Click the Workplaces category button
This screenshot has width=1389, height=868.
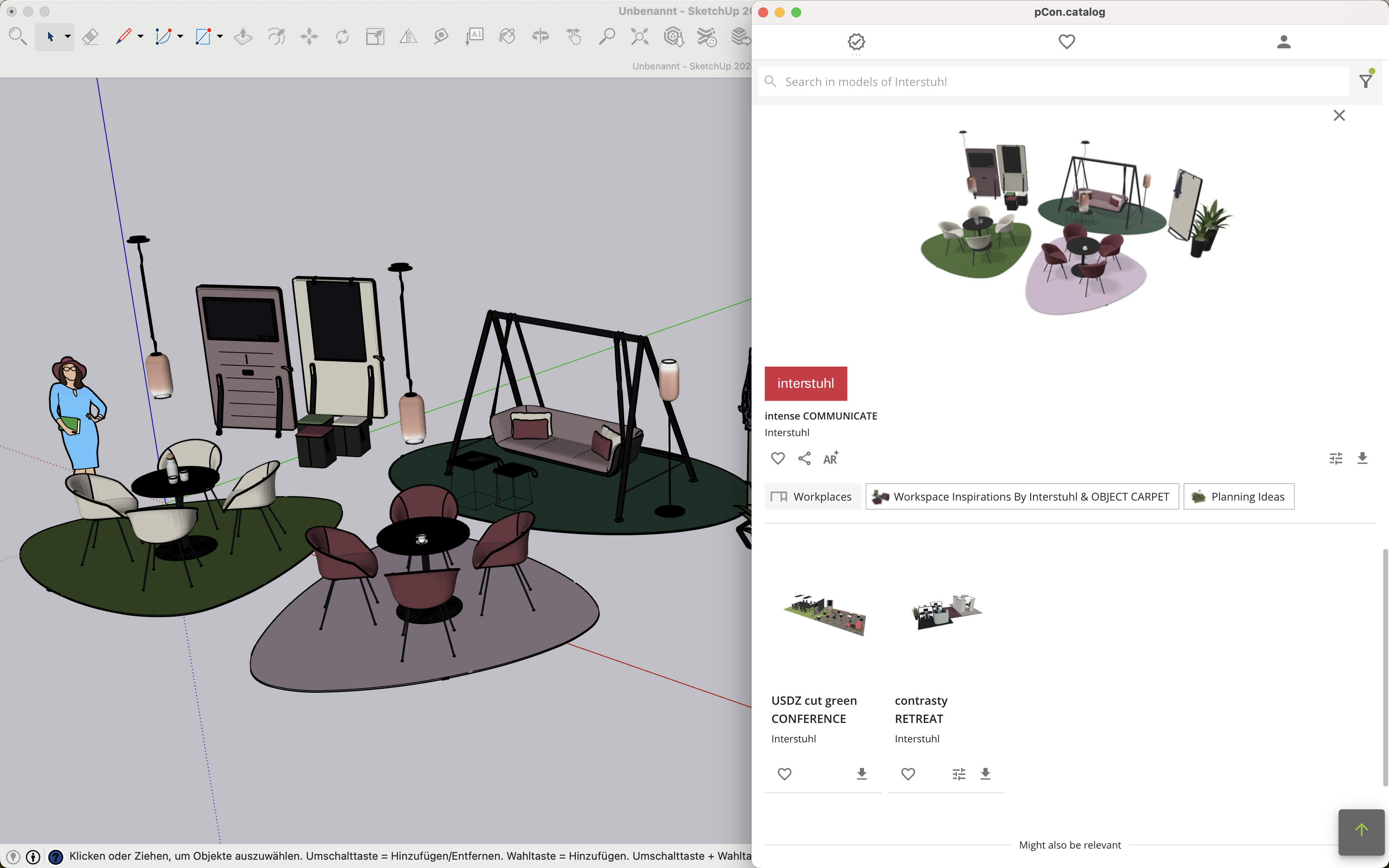[811, 496]
